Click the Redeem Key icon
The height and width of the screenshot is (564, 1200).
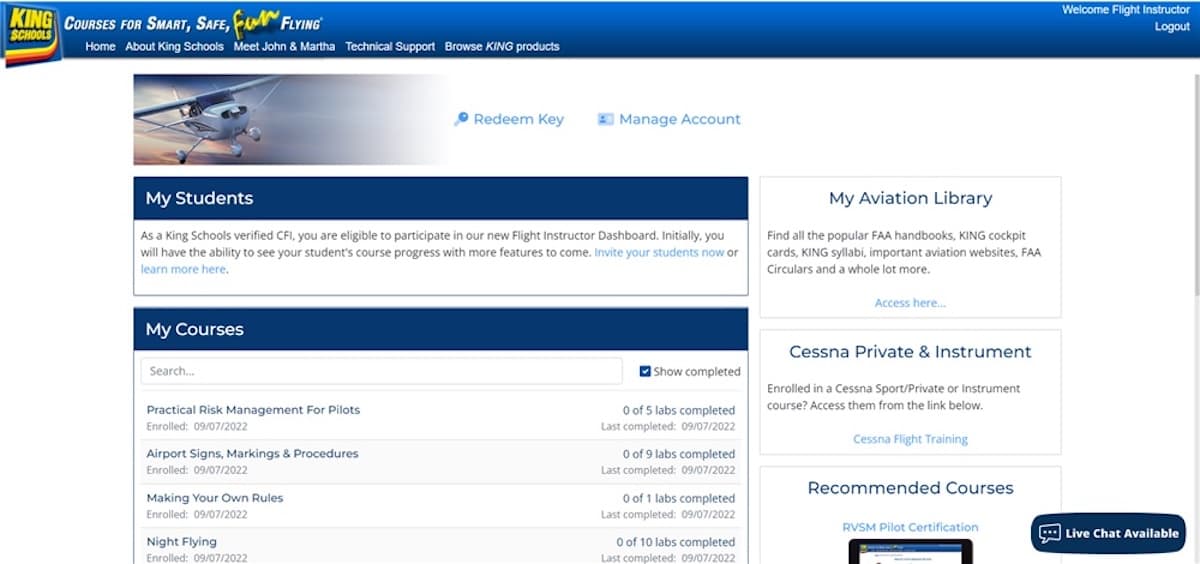[x=461, y=119]
